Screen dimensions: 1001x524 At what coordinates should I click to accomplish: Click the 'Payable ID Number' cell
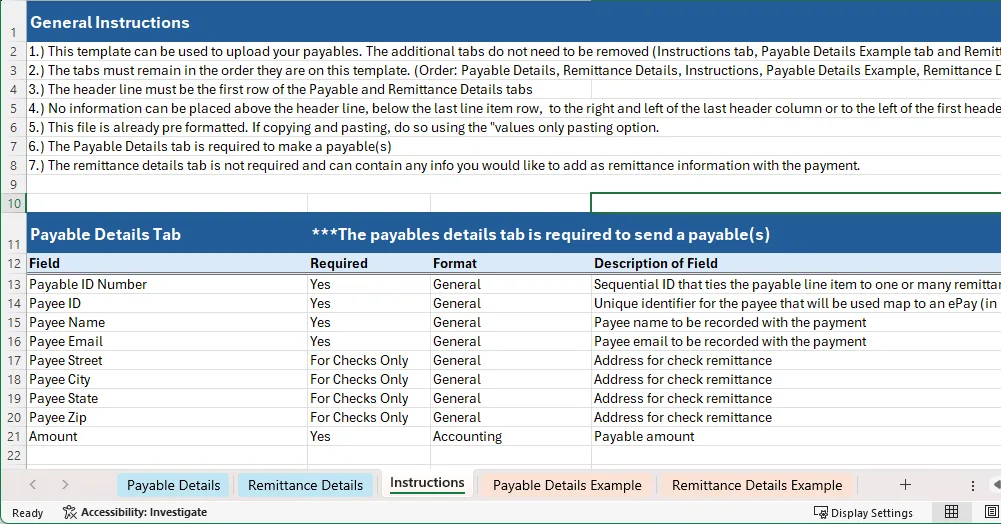point(167,284)
